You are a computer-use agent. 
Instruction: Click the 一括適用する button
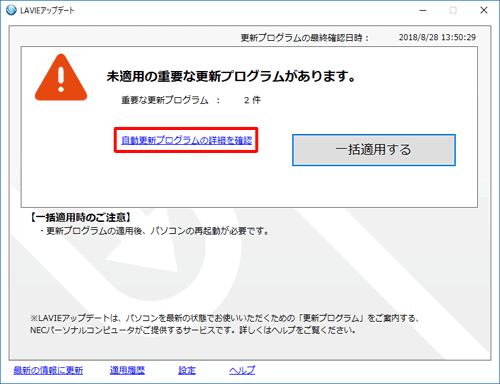[x=374, y=150]
